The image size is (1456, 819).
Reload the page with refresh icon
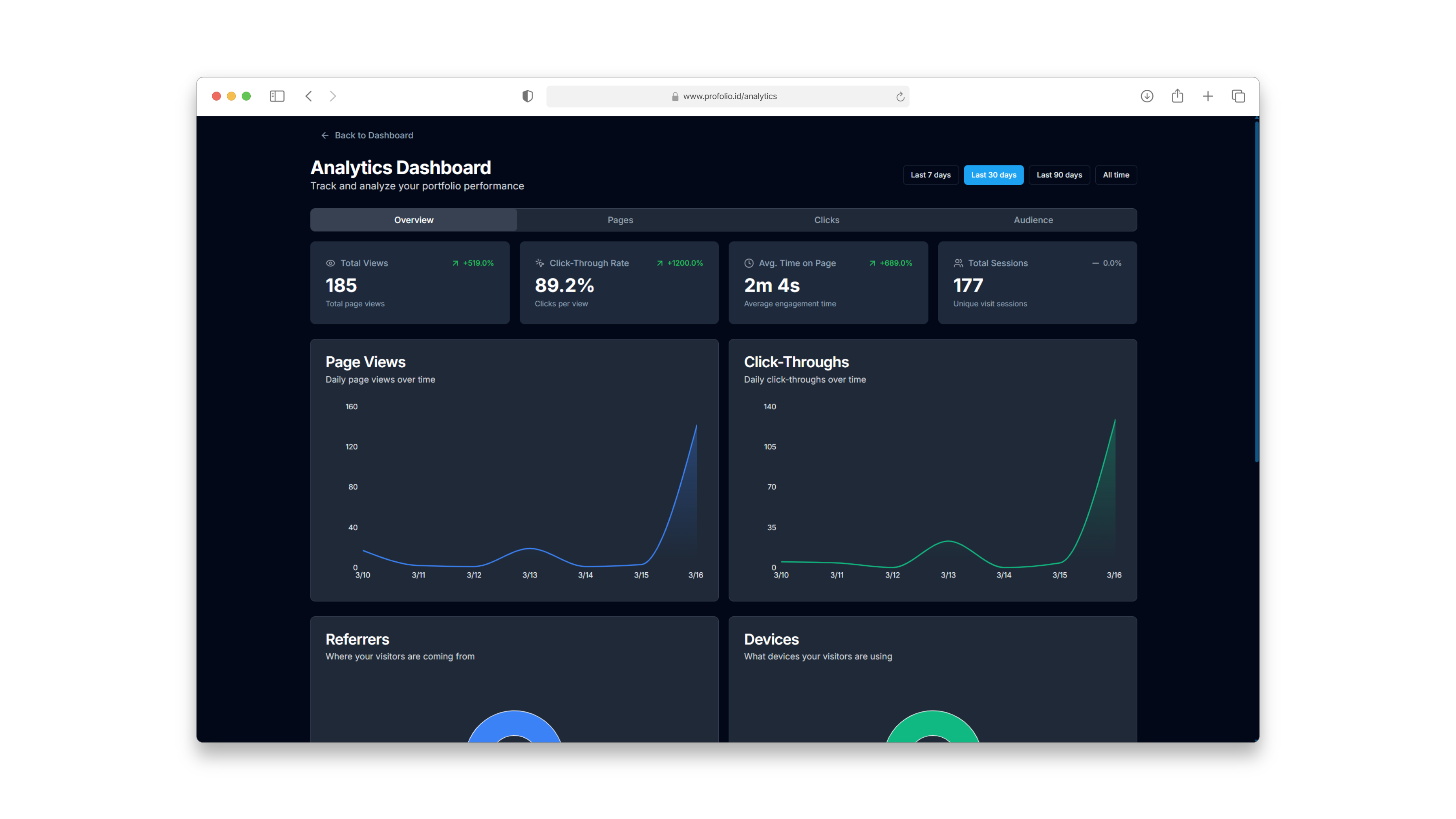click(900, 97)
